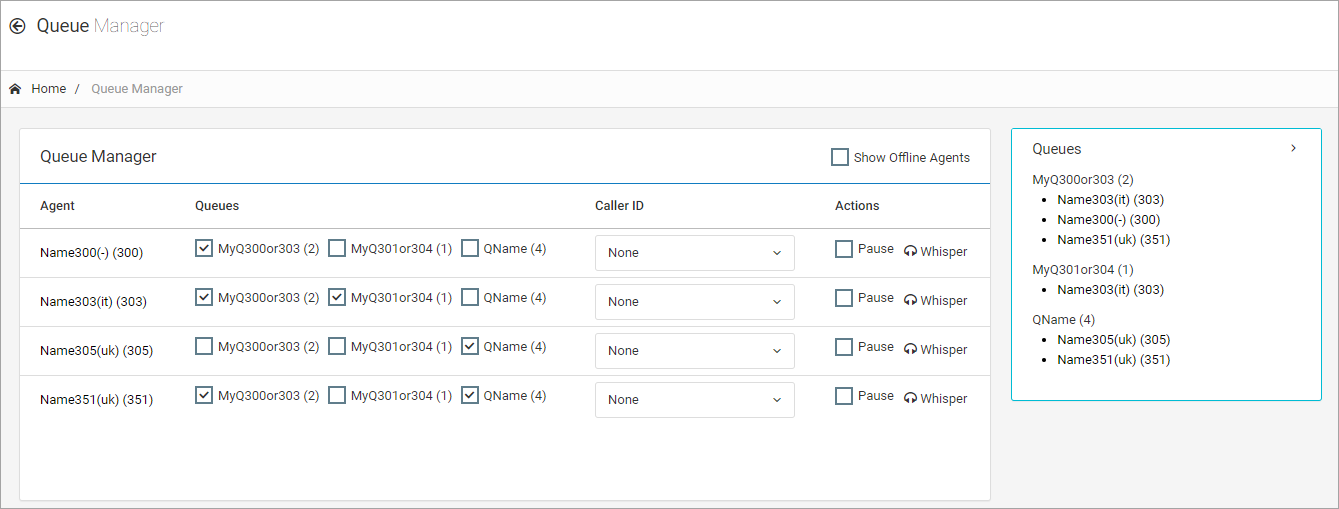Image resolution: width=1339 pixels, height=509 pixels.
Task: Click Whisper headset icon for Name351(uk) agent
Action: click(x=910, y=399)
